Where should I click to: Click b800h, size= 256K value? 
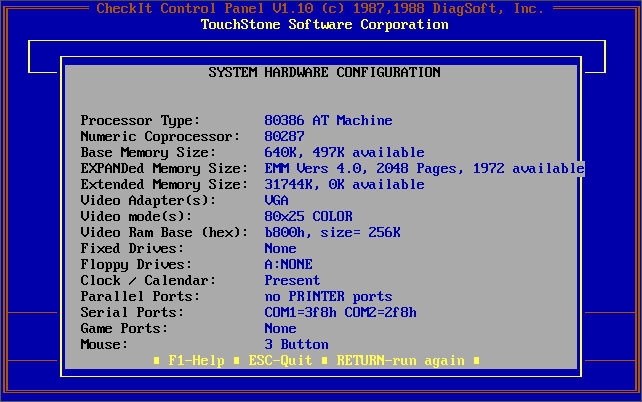tap(332, 233)
